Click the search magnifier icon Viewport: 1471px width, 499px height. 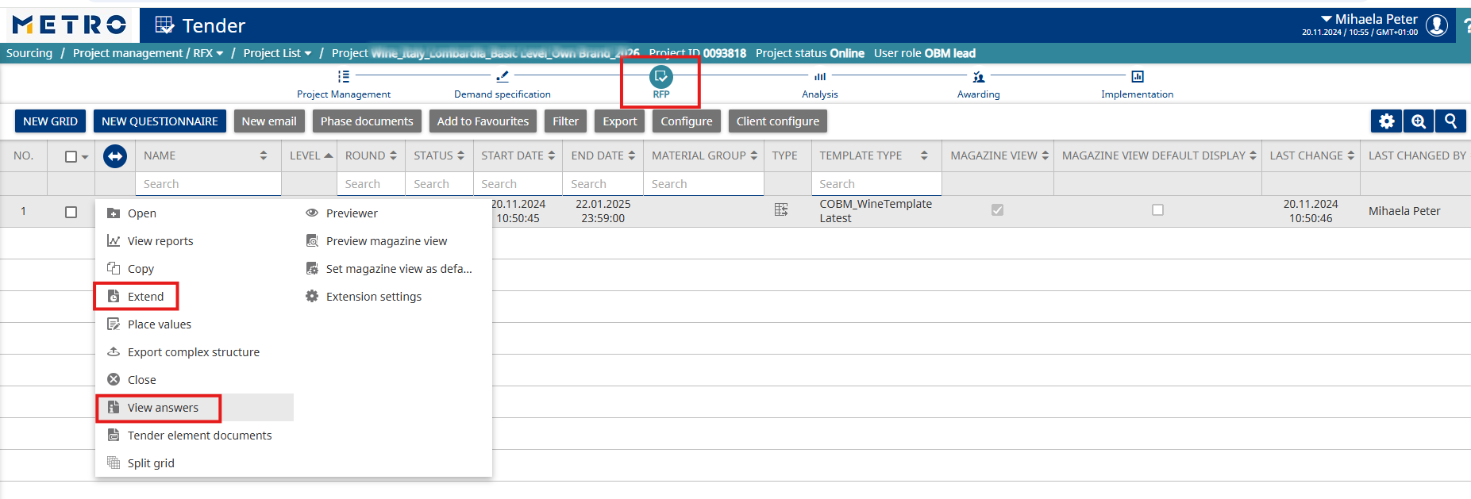click(1450, 121)
